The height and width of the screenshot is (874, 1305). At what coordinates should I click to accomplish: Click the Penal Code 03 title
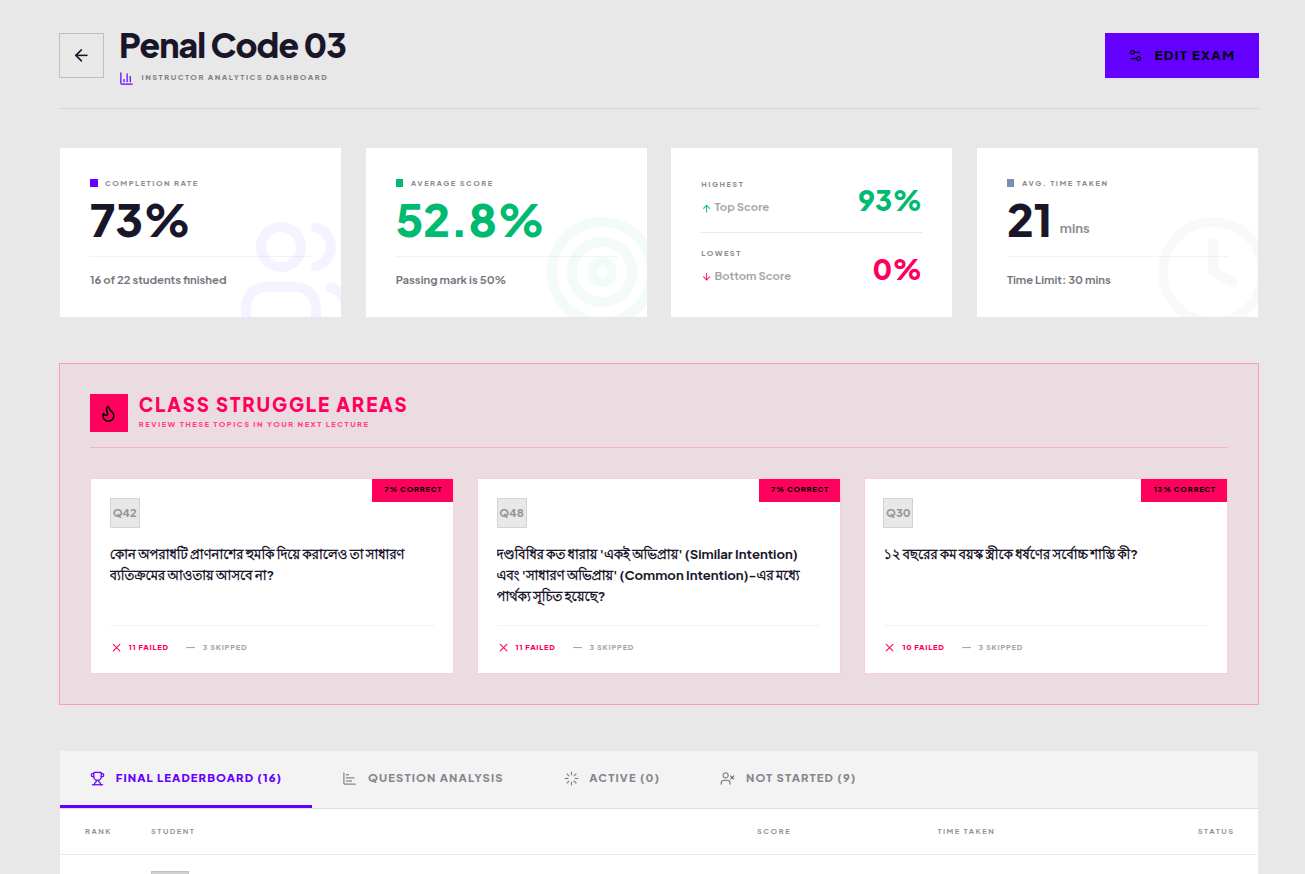[233, 46]
